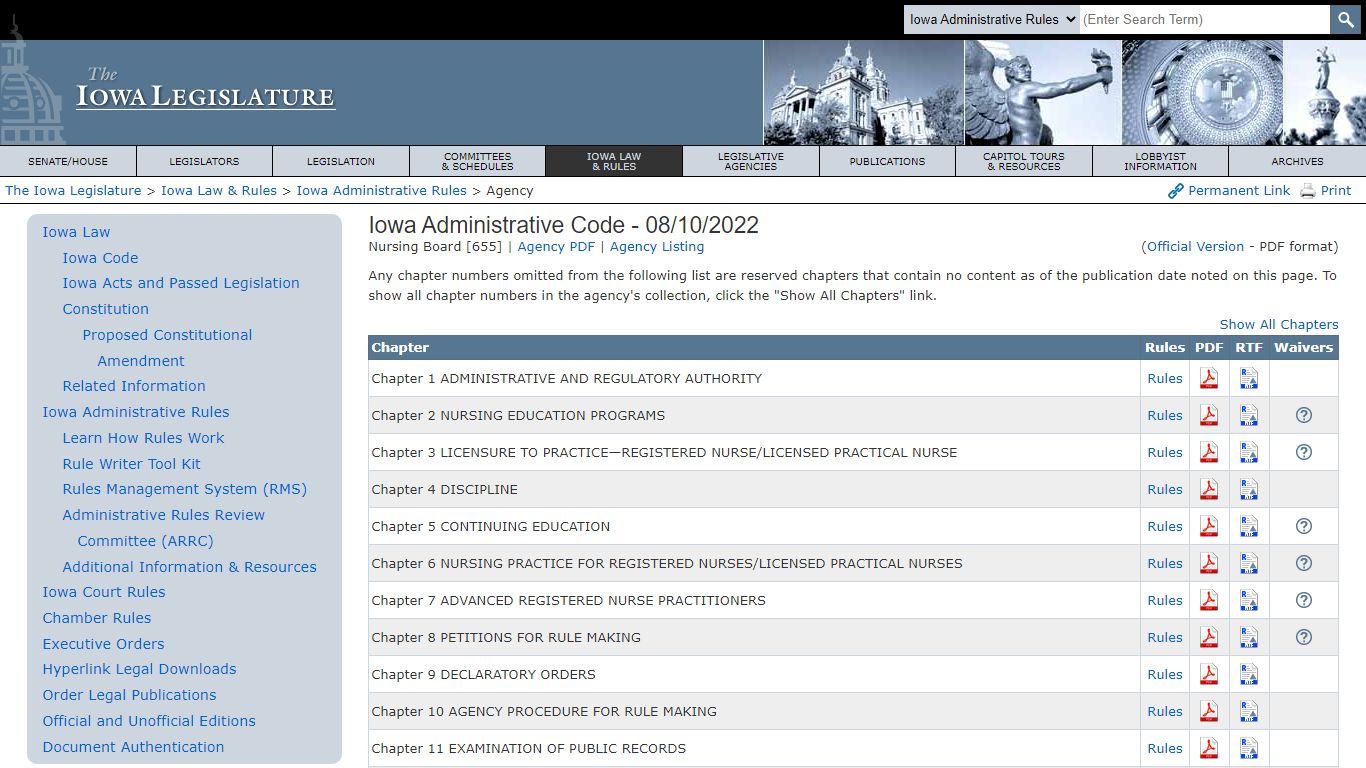
Task: Click the Show All Chapters link
Action: 1278,324
